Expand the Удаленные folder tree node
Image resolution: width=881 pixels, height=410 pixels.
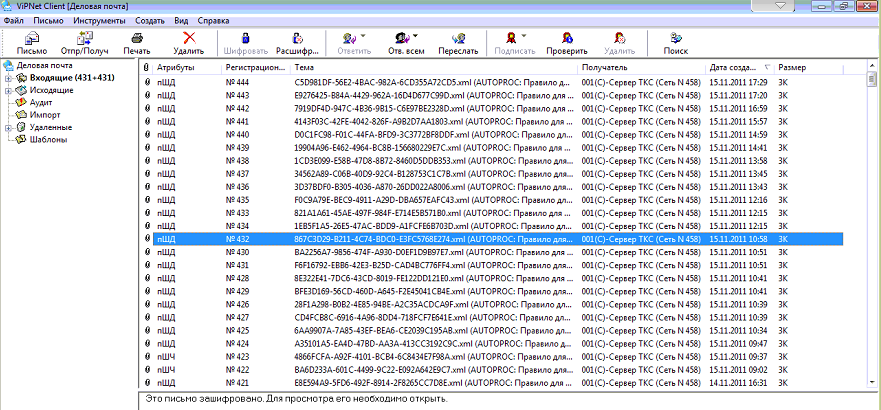click(x=8, y=127)
